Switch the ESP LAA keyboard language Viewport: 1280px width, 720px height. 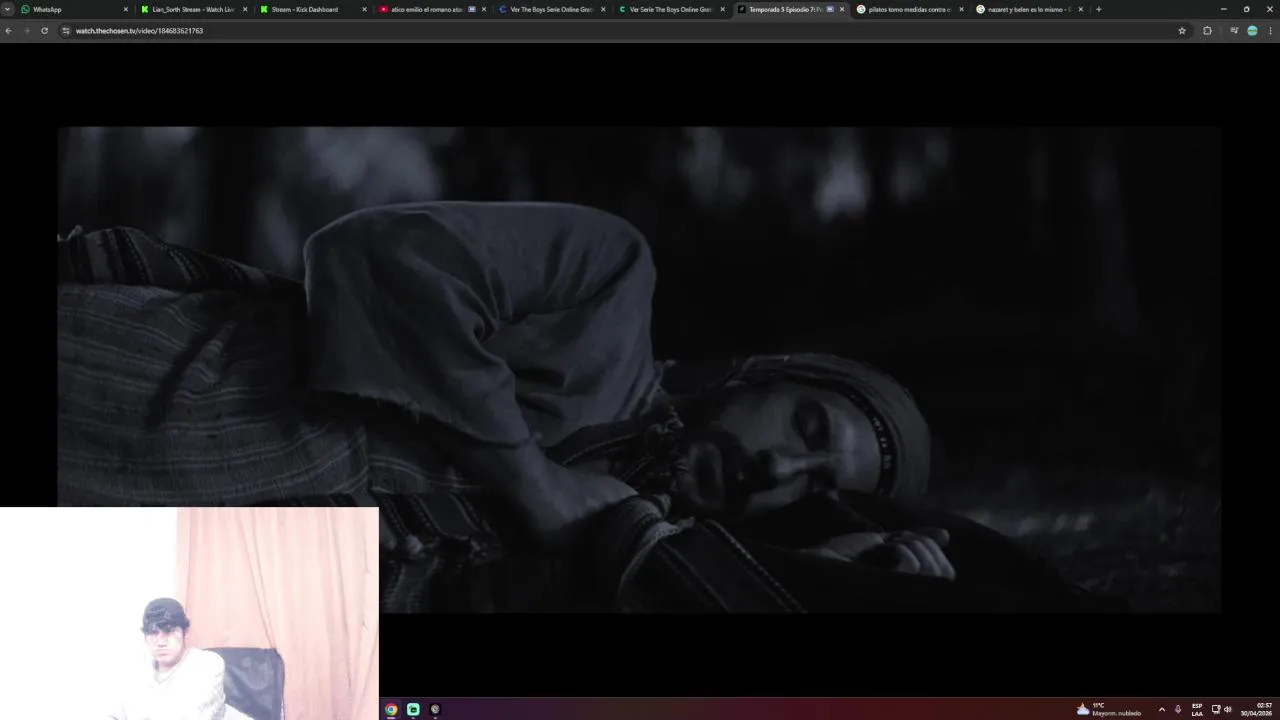1197,709
